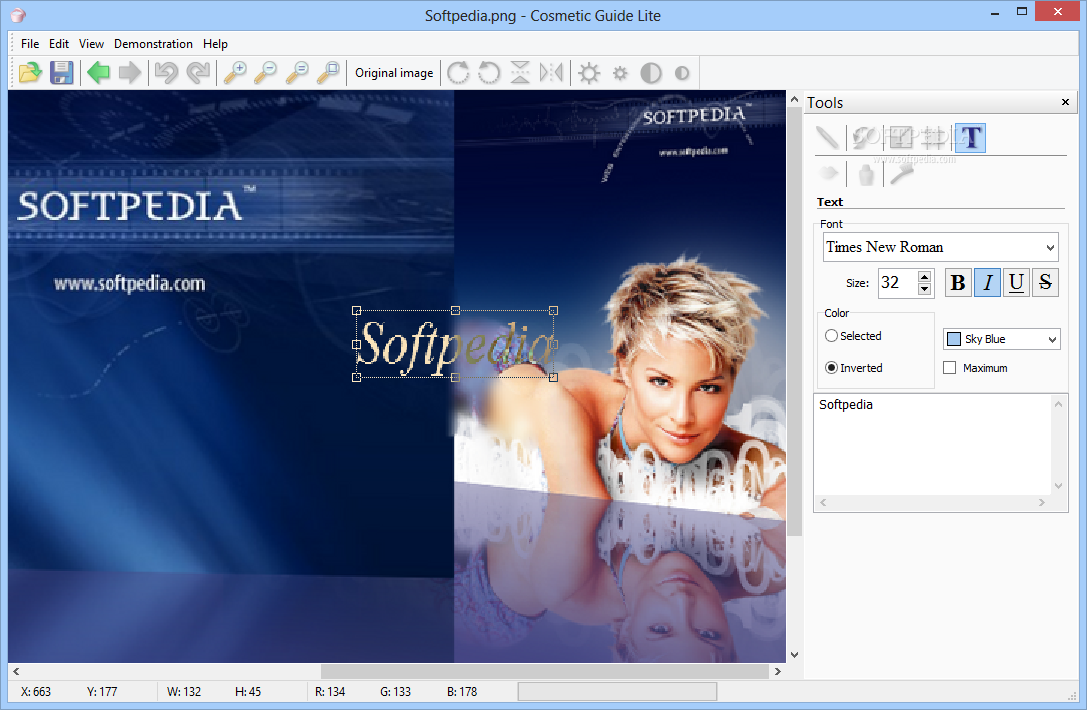Increase contrast with the large half-circle icon

651,73
